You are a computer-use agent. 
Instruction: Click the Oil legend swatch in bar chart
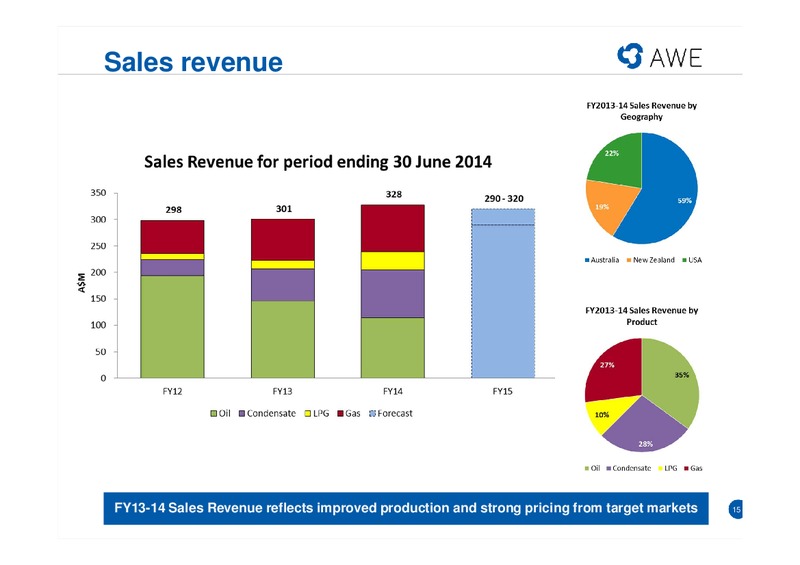[214, 413]
